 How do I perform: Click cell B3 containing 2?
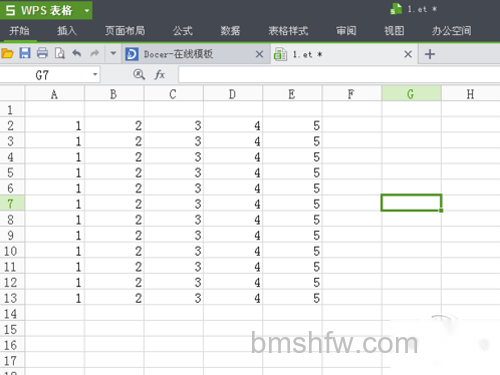114,141
